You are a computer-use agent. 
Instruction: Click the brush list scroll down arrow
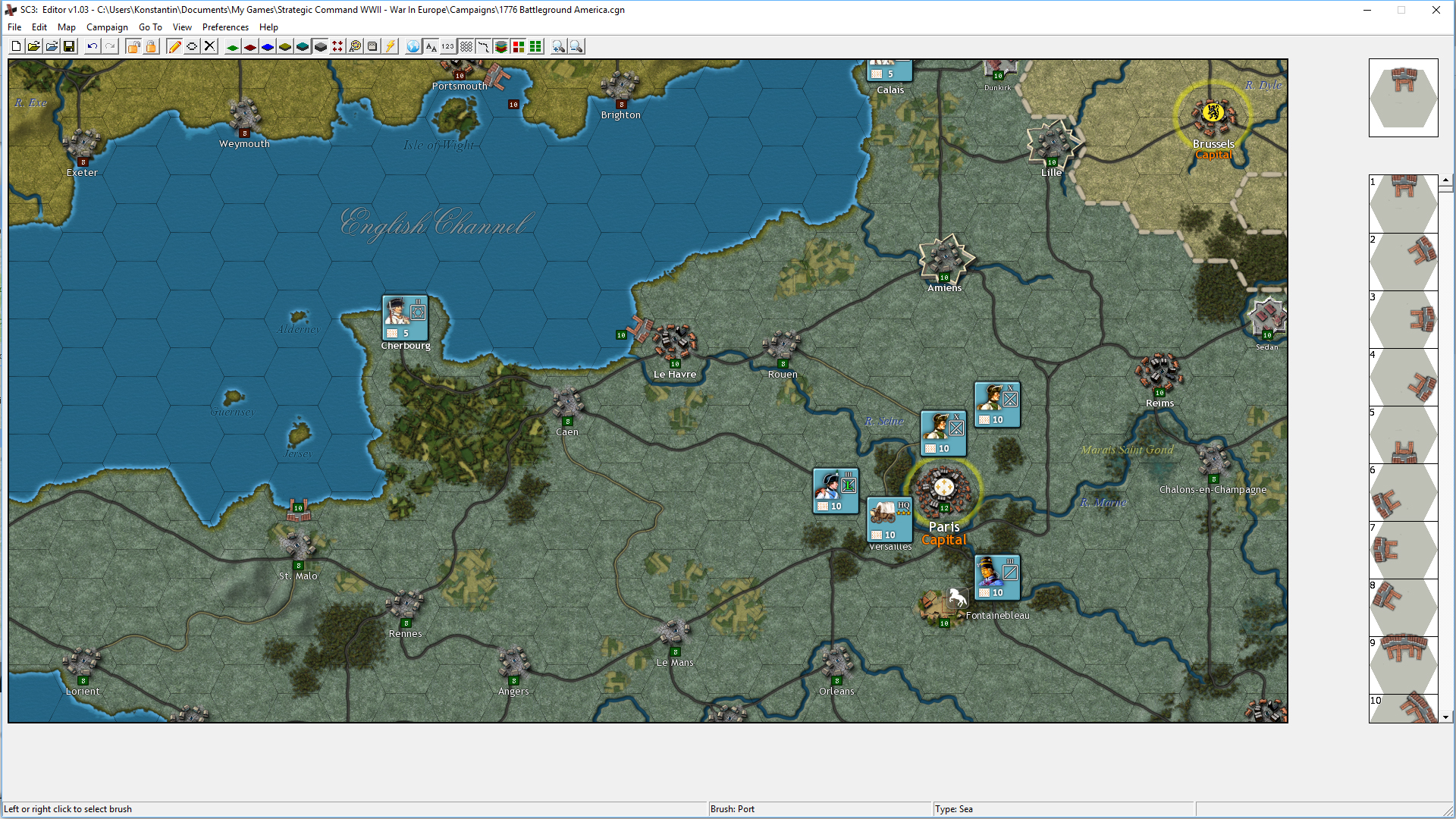(1446, 717)
